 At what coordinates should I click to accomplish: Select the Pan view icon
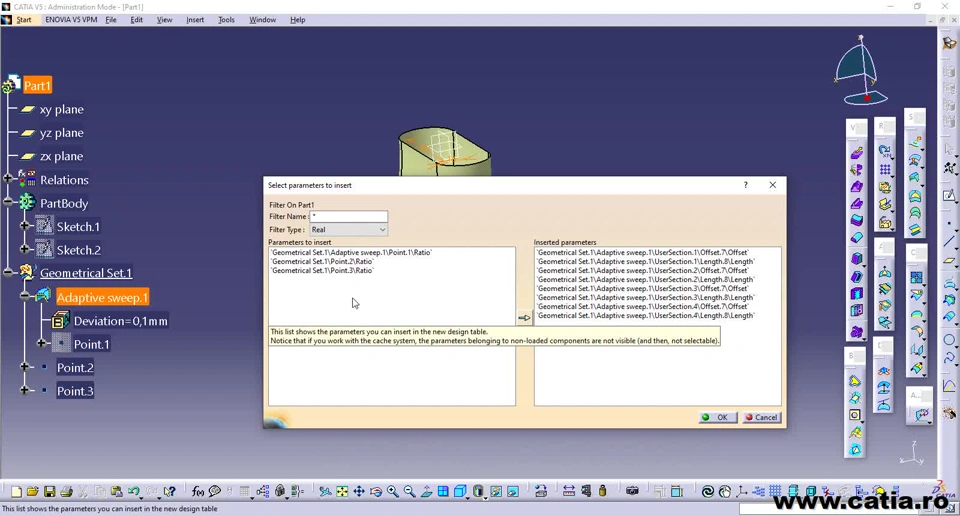tap(359, 491)
